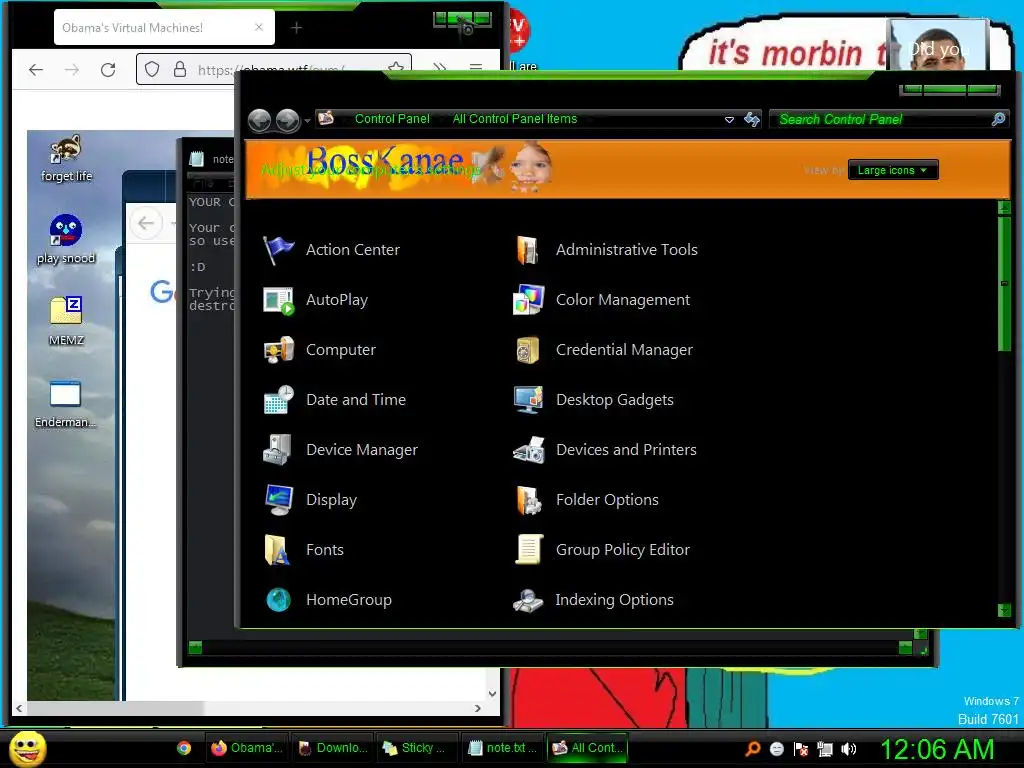Open the Date and Time icon
The width and height of the screenshot is (1024, 768).
coord(279,400)
